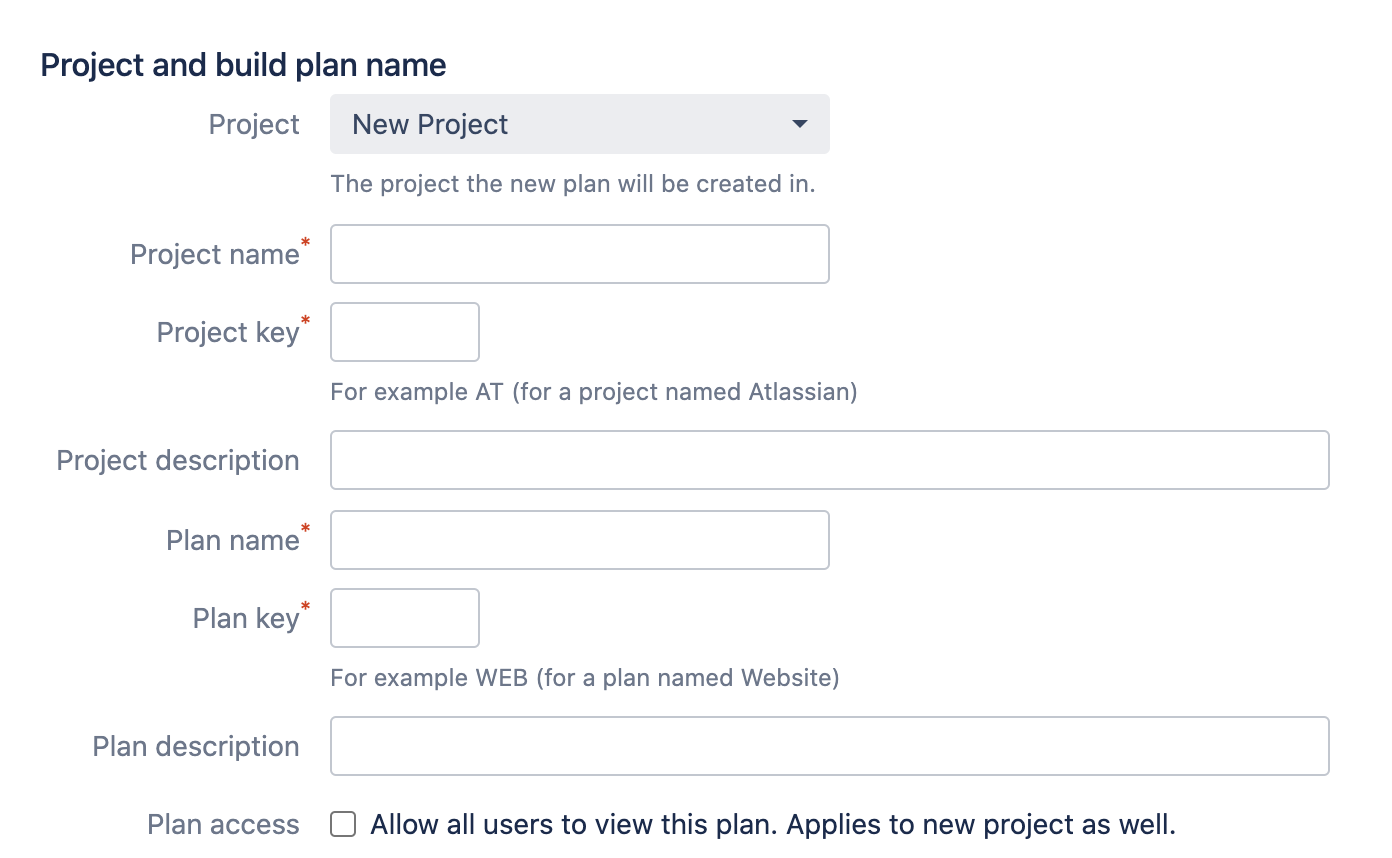The image size is (1392, 858).
Task: Click the caret arrow in the Project dropdown
Action: point(799,125)
